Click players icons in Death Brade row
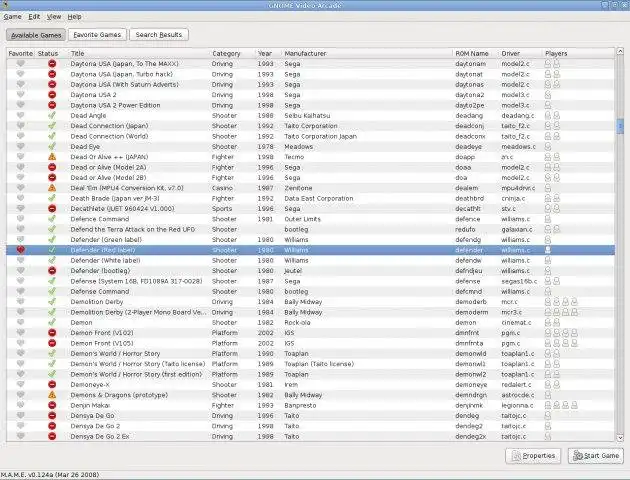Image resolution: width=630 pixels, height=480 pixels. 552,198
